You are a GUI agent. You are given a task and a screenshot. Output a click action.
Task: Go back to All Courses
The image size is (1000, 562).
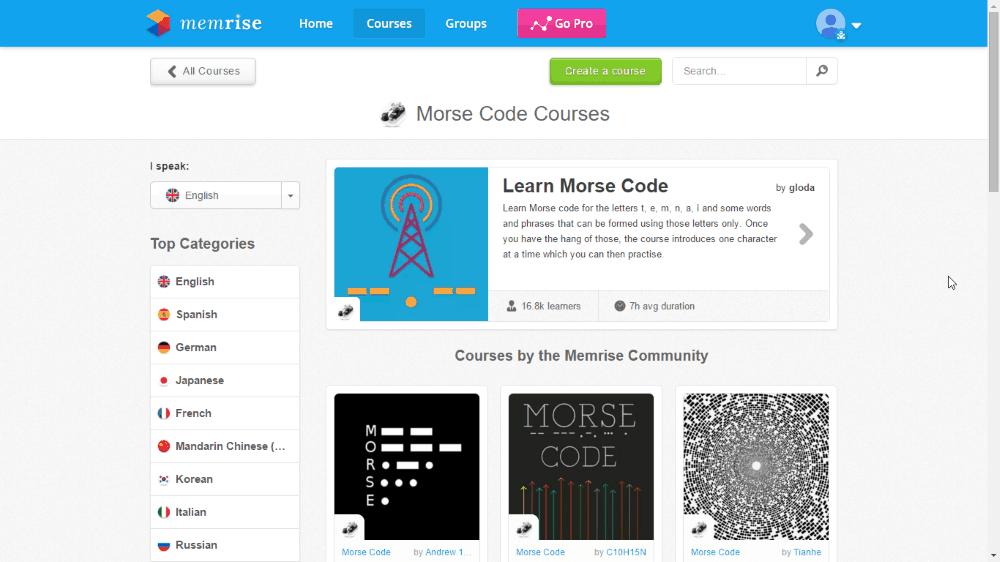click(203, 71)
